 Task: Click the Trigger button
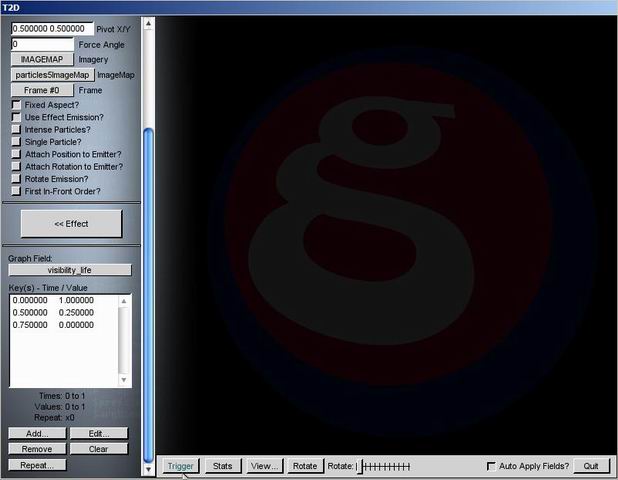point(181,466)
